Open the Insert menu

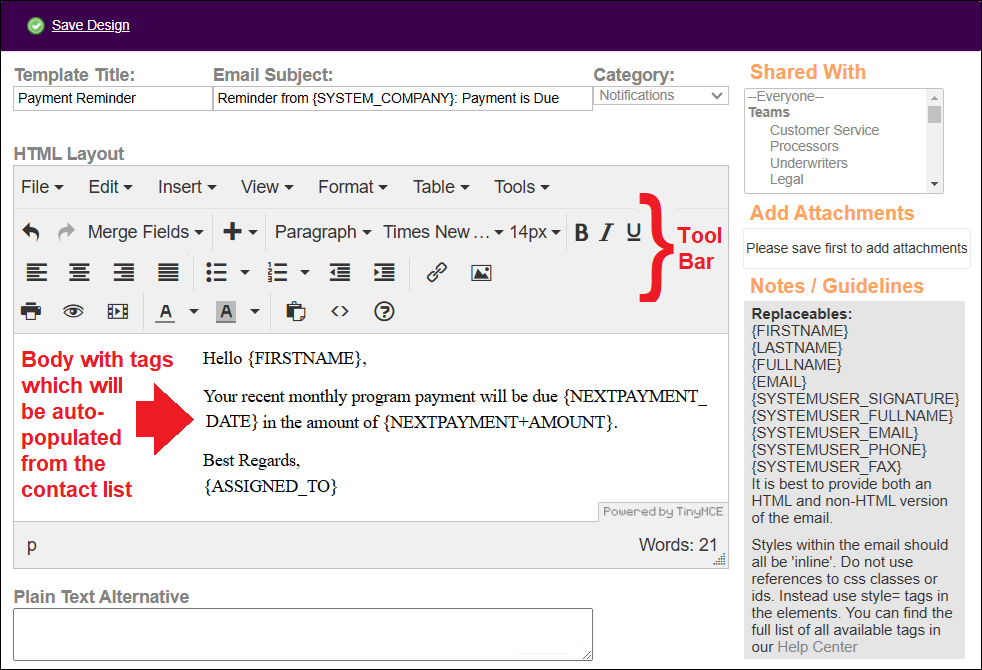tap(187, 187)
